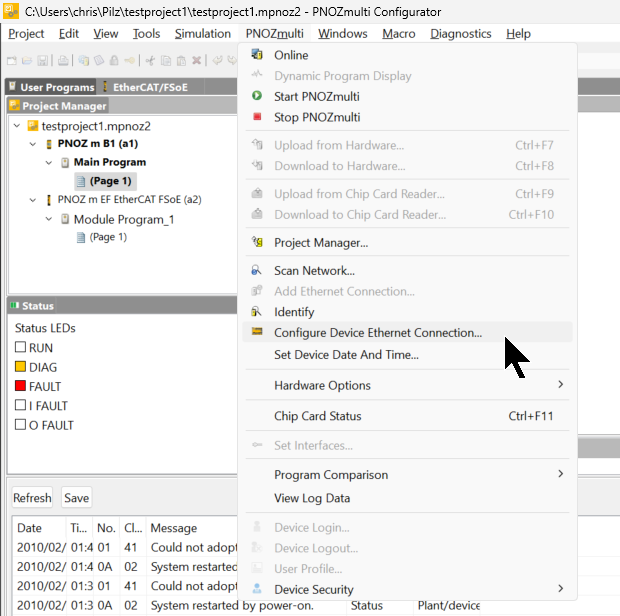Choose View Log Data menu entry
The width and height of the screenshot is (620, 616).
pos(312,498)
